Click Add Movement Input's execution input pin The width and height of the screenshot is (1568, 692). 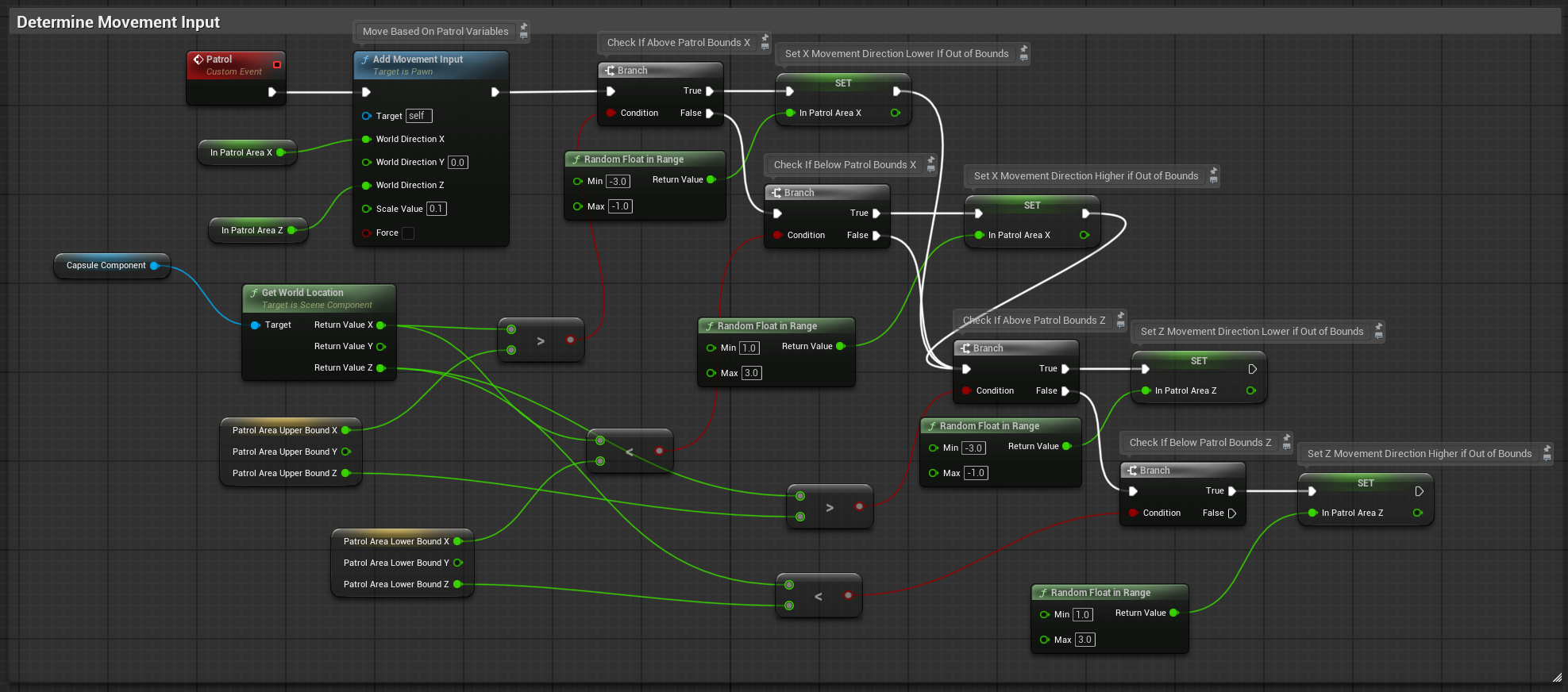click(366, 92)
